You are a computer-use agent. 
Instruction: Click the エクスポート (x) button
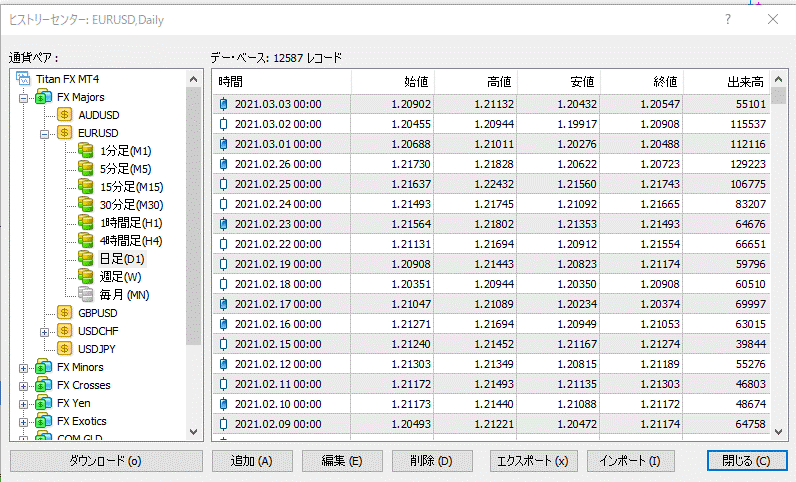[533, 461]
